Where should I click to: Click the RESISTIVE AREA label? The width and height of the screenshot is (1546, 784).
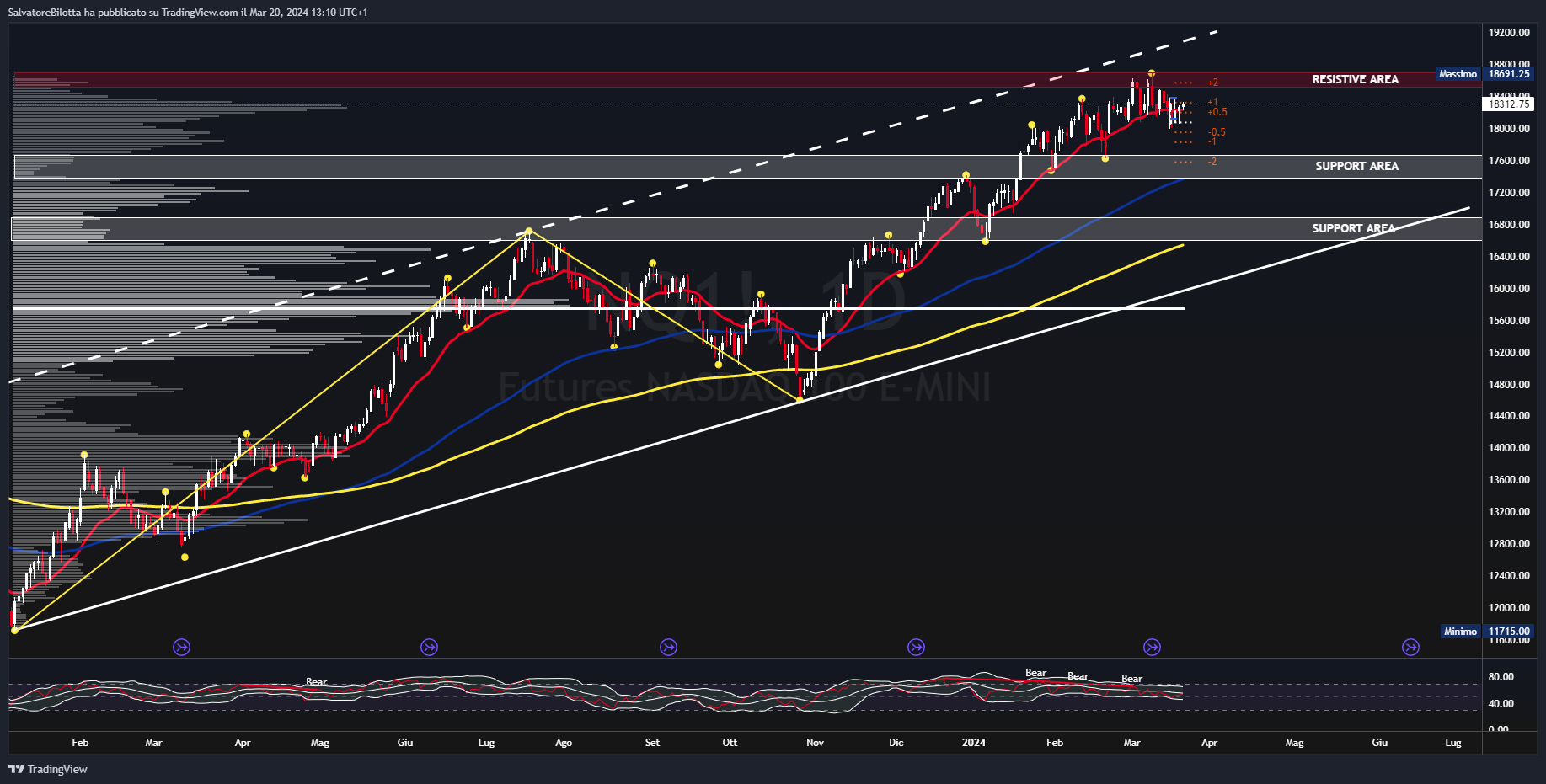1355,79
